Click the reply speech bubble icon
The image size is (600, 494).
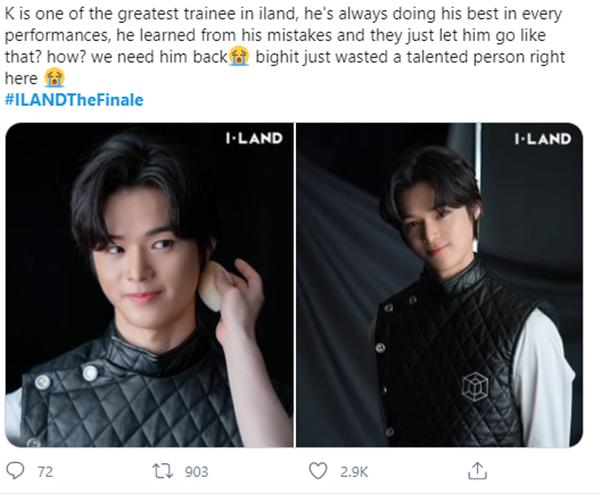click(15, 471)
